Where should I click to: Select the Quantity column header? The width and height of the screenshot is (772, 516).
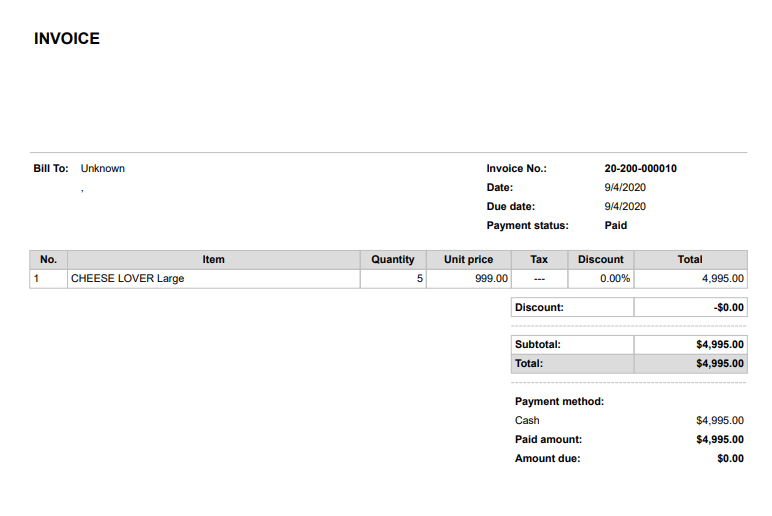(392, 259)
